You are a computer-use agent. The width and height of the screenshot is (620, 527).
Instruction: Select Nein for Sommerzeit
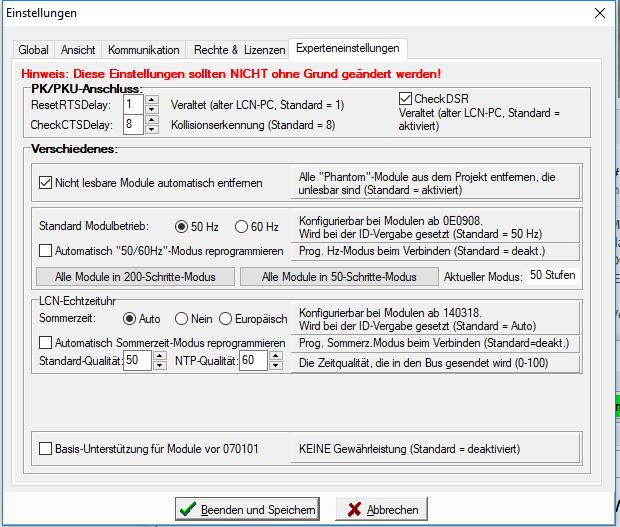(x=181, y=319)
